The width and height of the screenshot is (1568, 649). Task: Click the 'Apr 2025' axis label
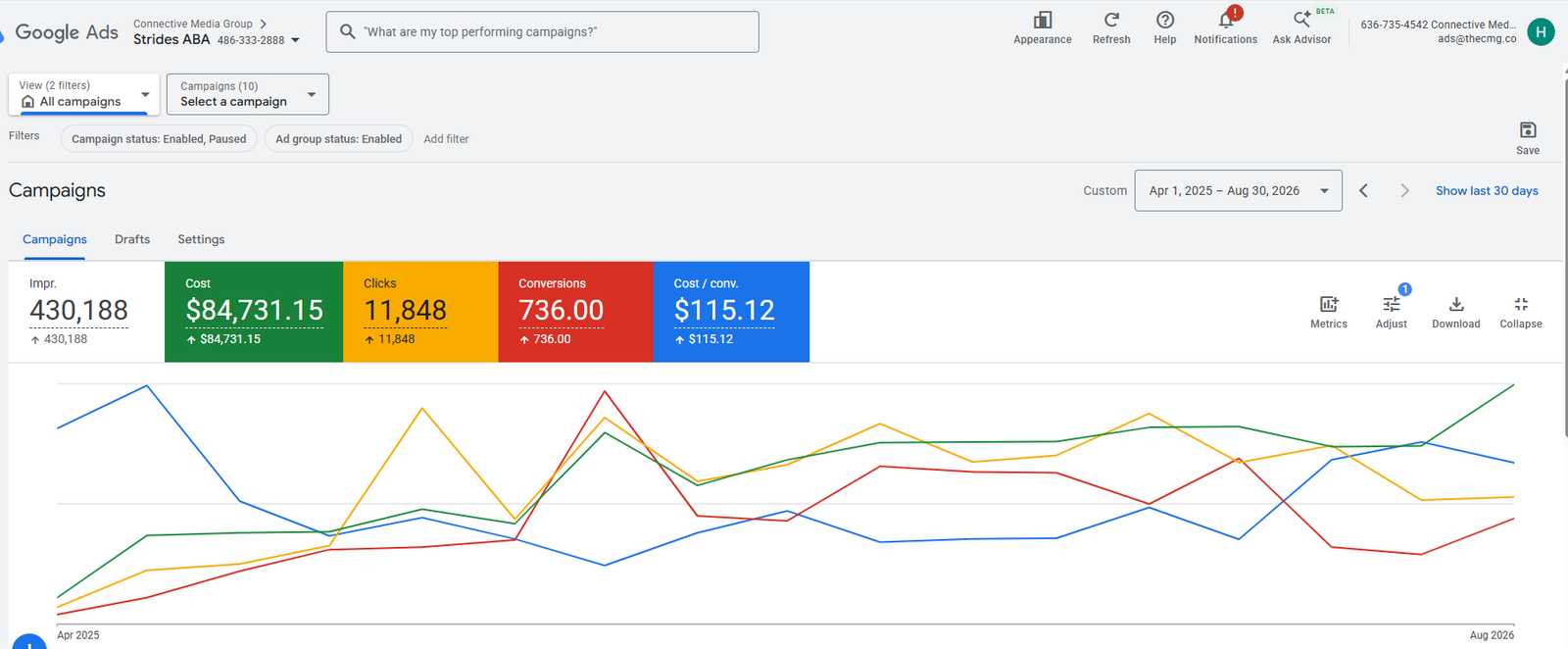coord(78,635)
